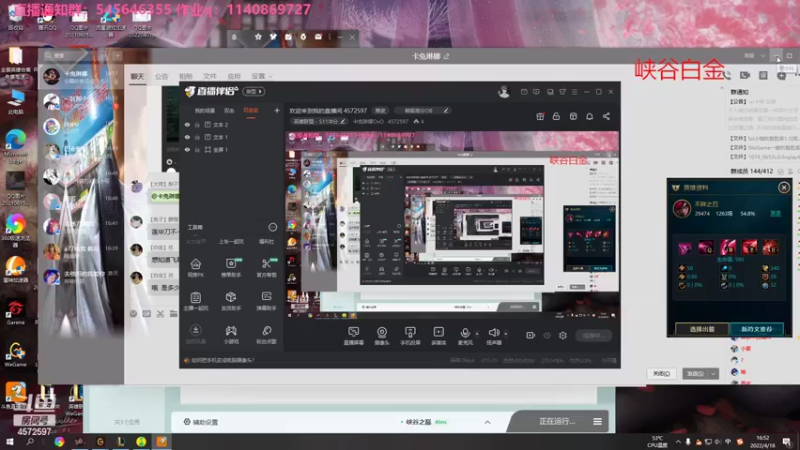Open the 粉丝点歌 tool
This screenshot has width=800, height=450.
(x=266, y=334)
